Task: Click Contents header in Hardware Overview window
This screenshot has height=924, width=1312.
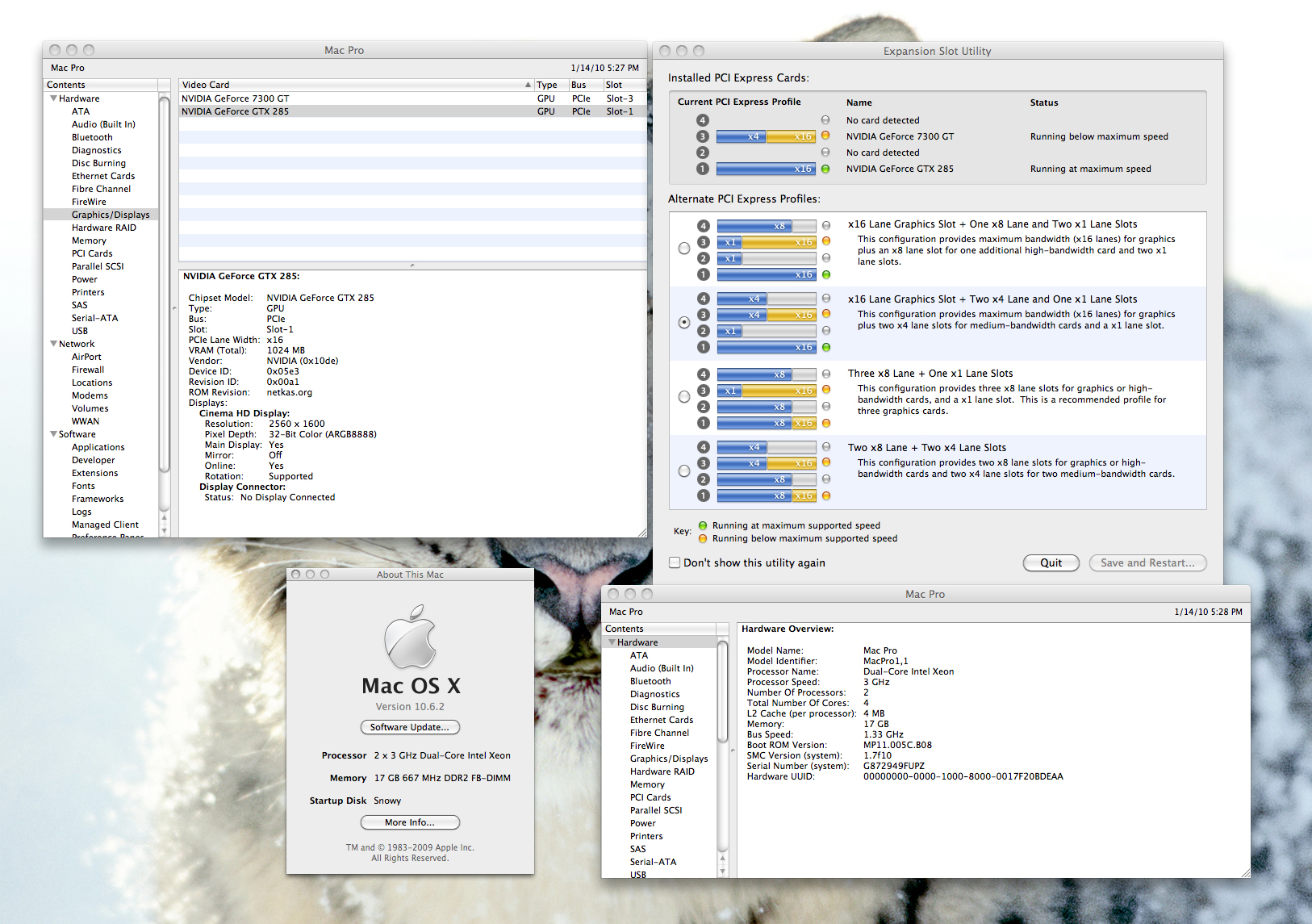Action: 659,629
